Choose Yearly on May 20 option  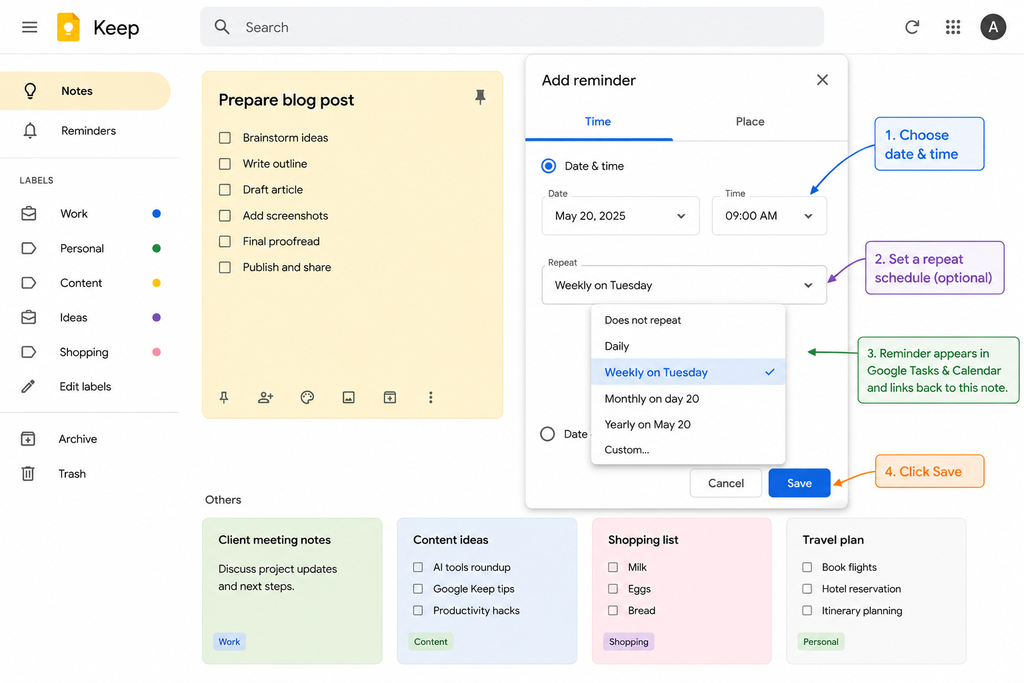coord(688,424)
